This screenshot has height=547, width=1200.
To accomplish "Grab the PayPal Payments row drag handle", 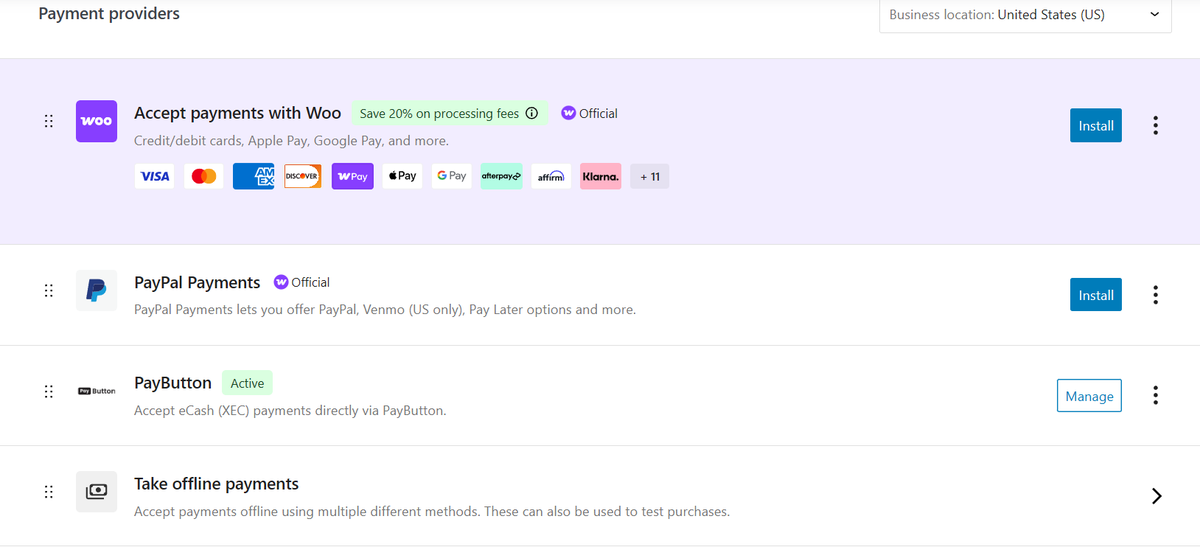I will point(48,291).
